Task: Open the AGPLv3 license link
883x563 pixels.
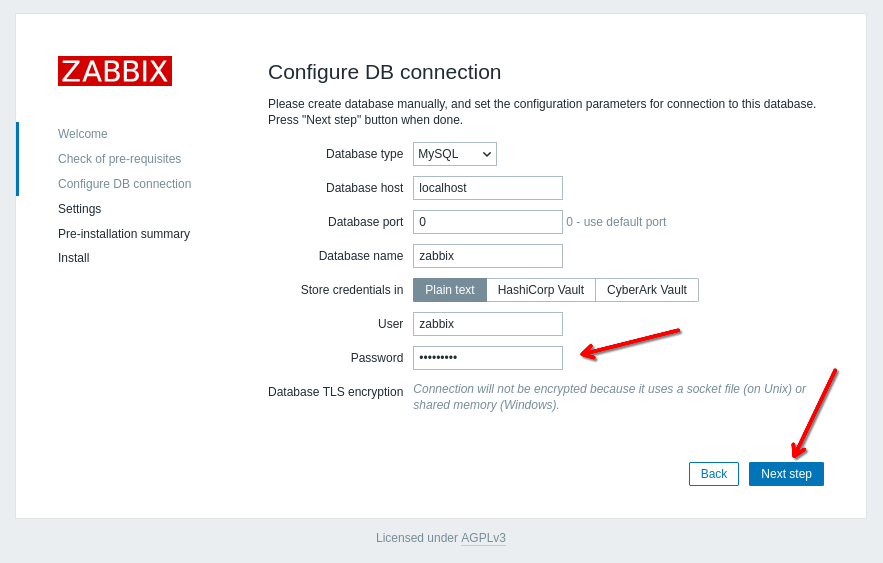Action: (x=483, y=538)
